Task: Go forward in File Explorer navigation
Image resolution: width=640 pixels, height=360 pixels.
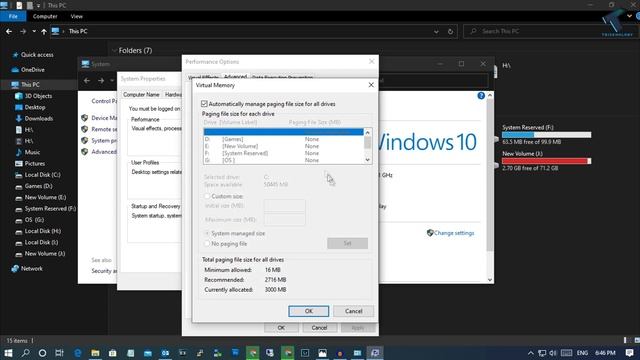Action: tap(23, 31)
